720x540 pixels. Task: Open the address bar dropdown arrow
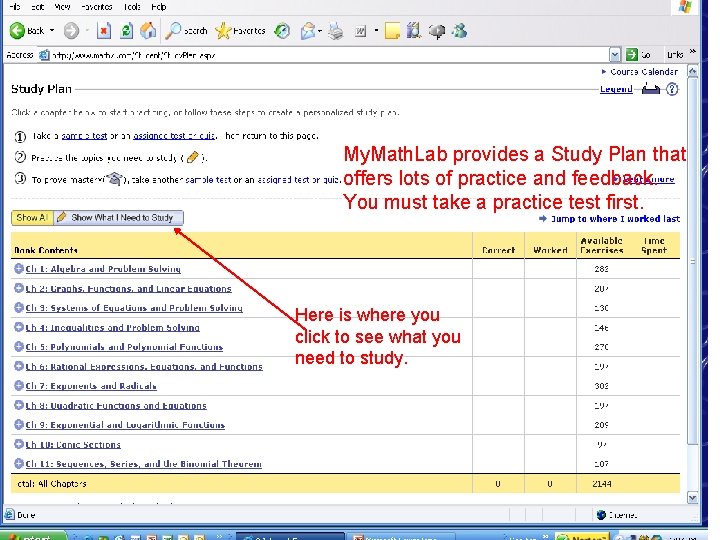click(x=615, y=55)
